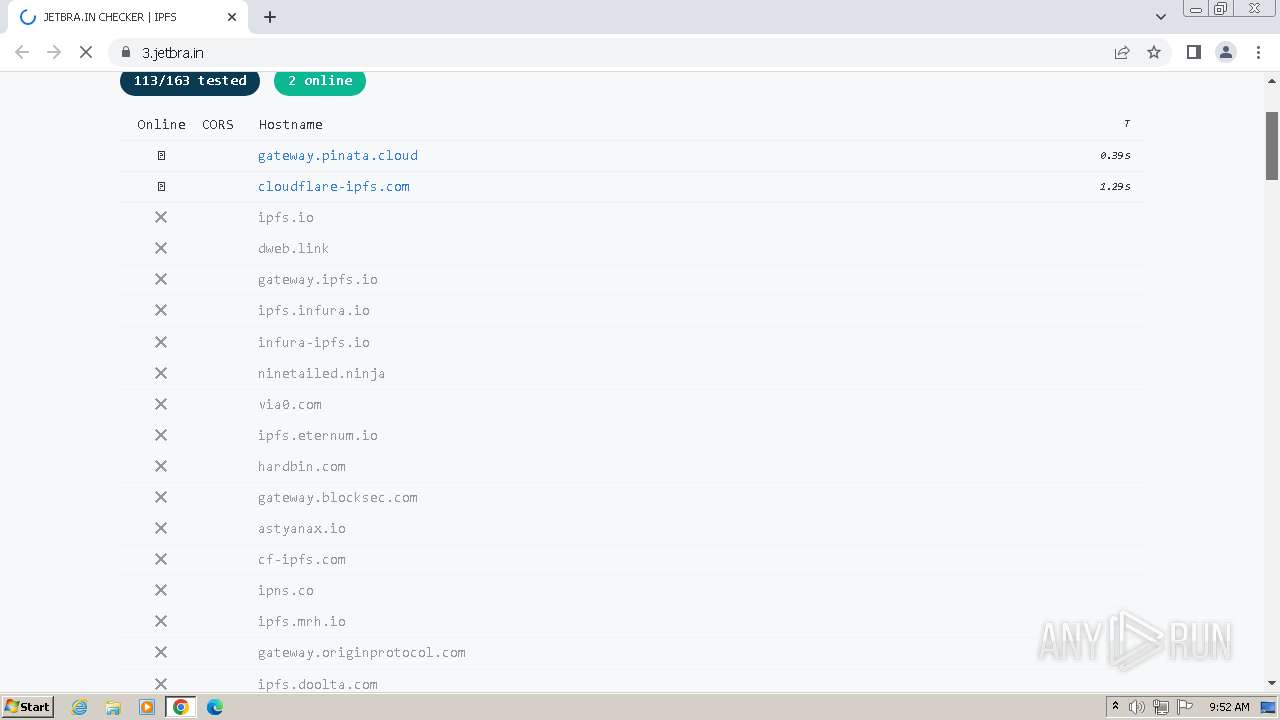Screen dimensions: 1280x720
Task: Click the online status icon for cloudflare-ipfs.com
Action: tap(161, 186)
